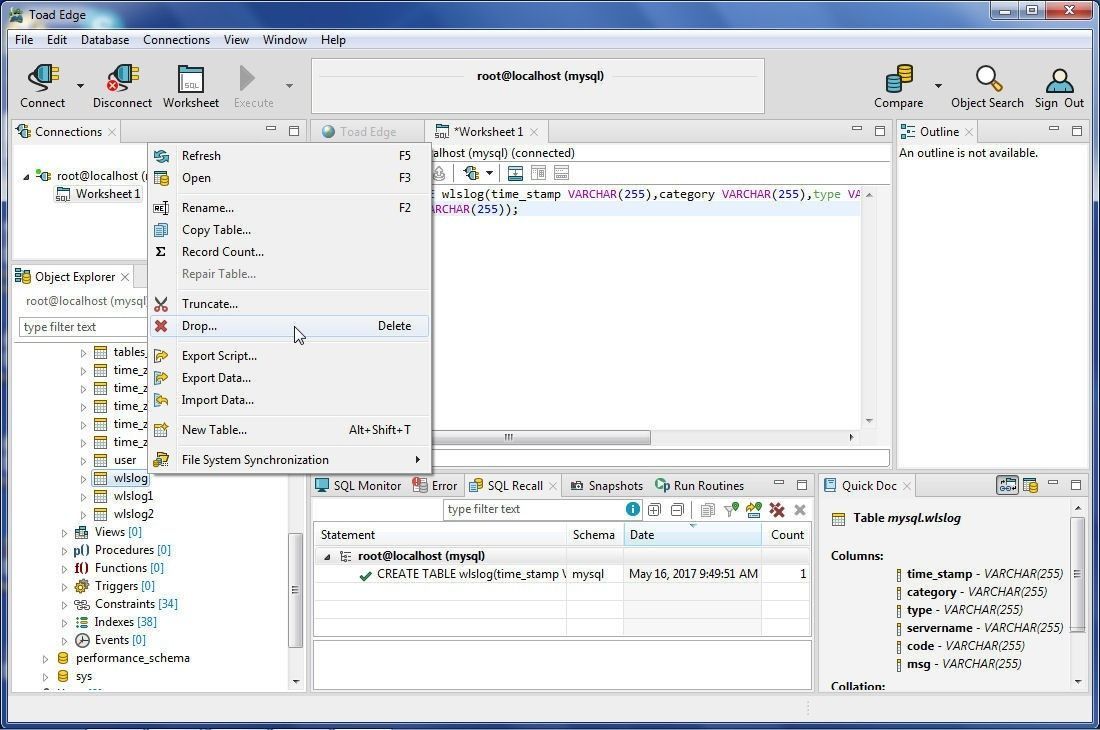Sort SQL Recall by Statement column
The image size is (1100, 730).
(441, 535)
